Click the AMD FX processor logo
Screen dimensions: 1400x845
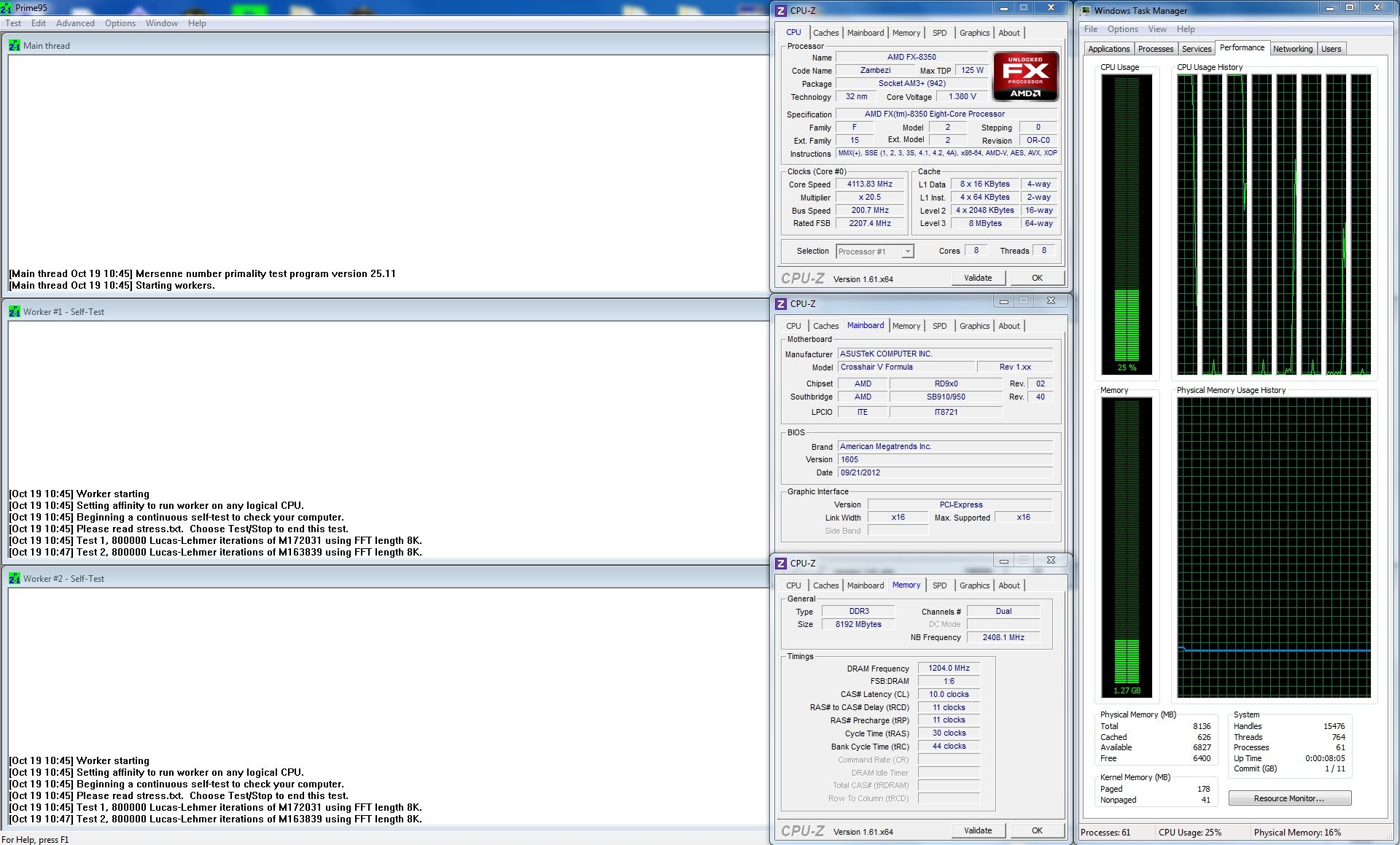click(1025, 77)
